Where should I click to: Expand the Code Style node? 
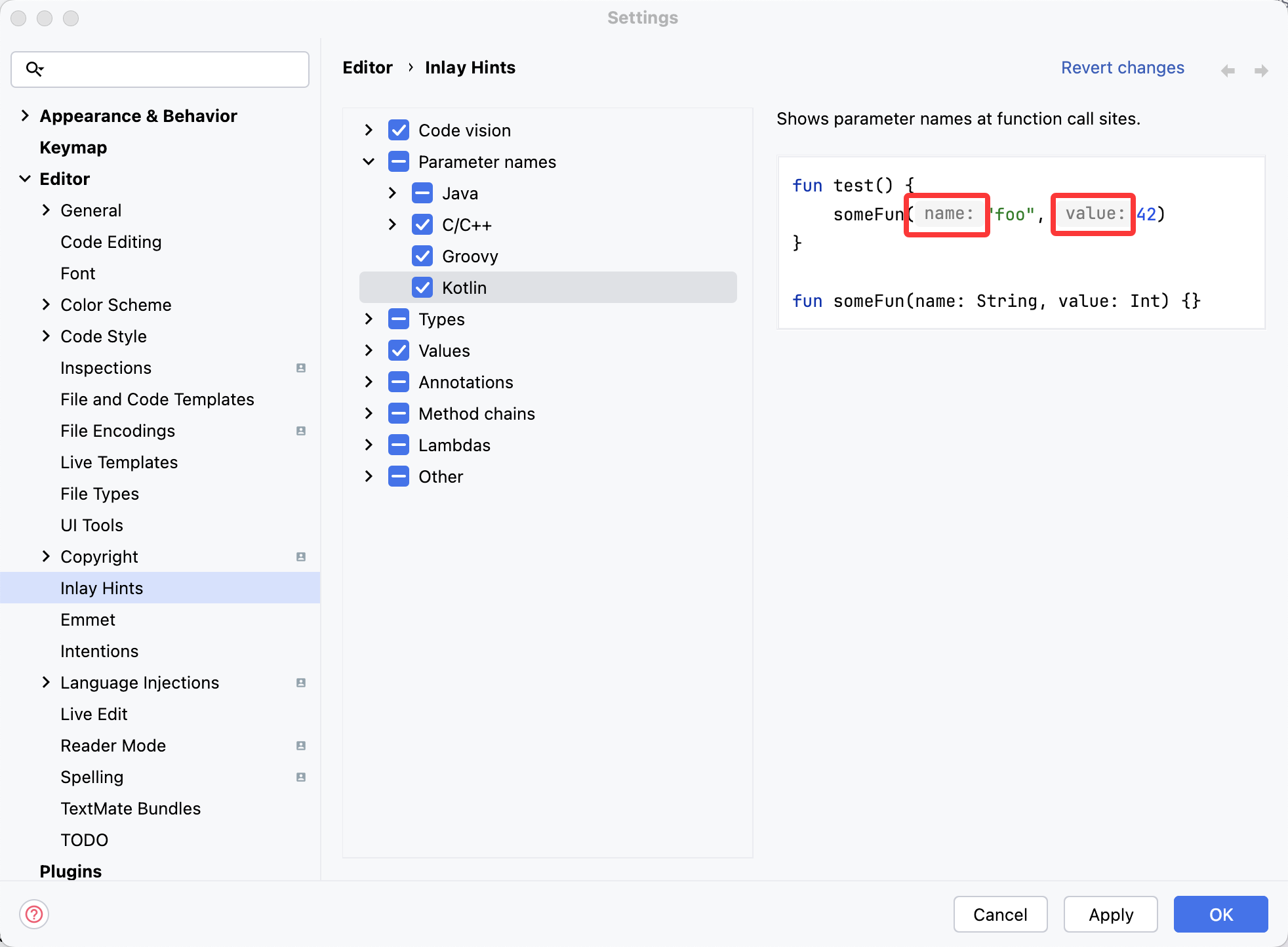pyautogui.click(x=46, y=336)
